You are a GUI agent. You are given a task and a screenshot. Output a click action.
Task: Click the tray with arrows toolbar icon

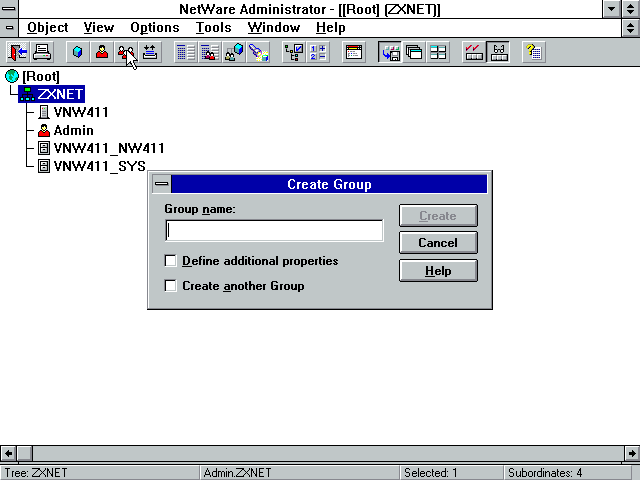pos(150,52)
